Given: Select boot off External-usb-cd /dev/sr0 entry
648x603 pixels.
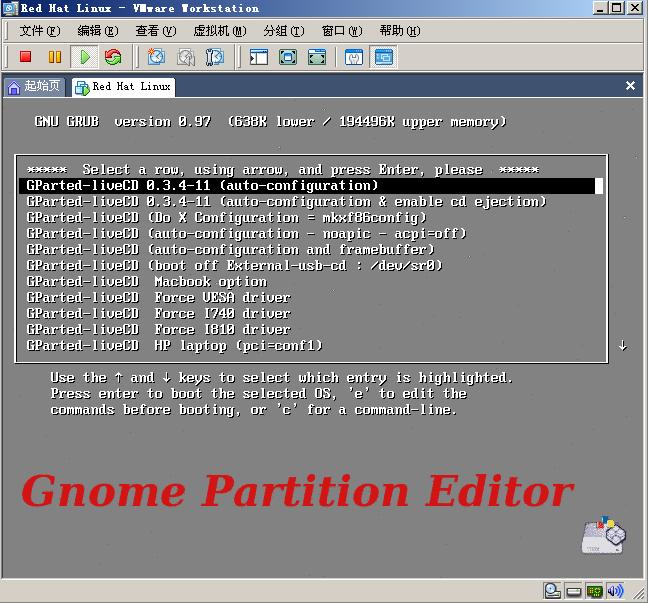Looking at the screenshot, I should coord(311,266).
